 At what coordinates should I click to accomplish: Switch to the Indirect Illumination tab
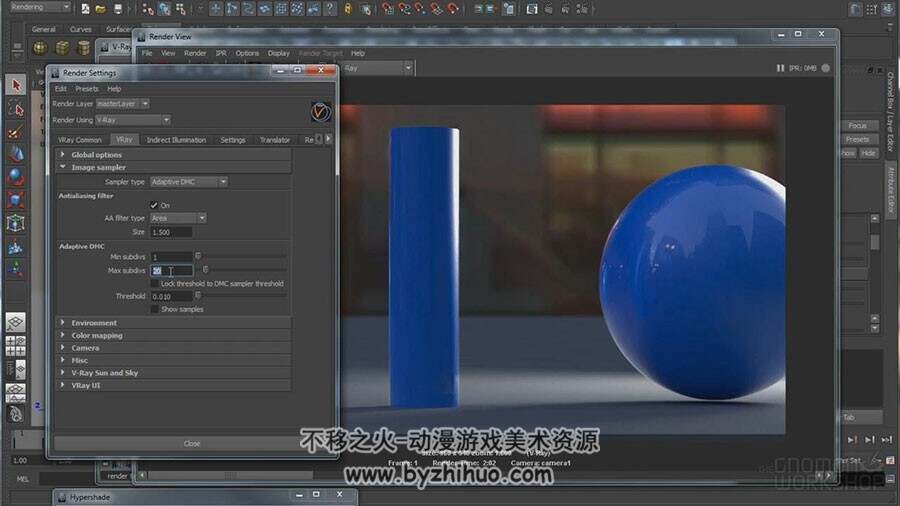tap(176, 140)
